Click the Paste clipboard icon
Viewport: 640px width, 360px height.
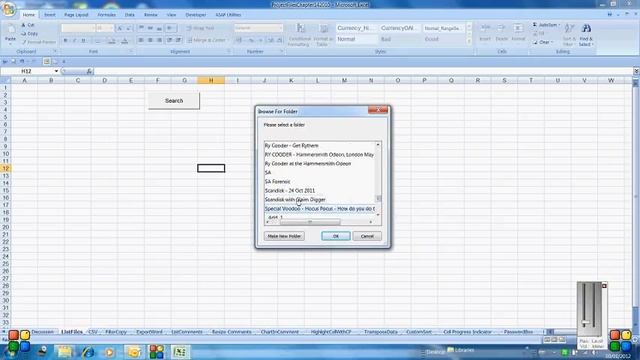tap(11, 30)
